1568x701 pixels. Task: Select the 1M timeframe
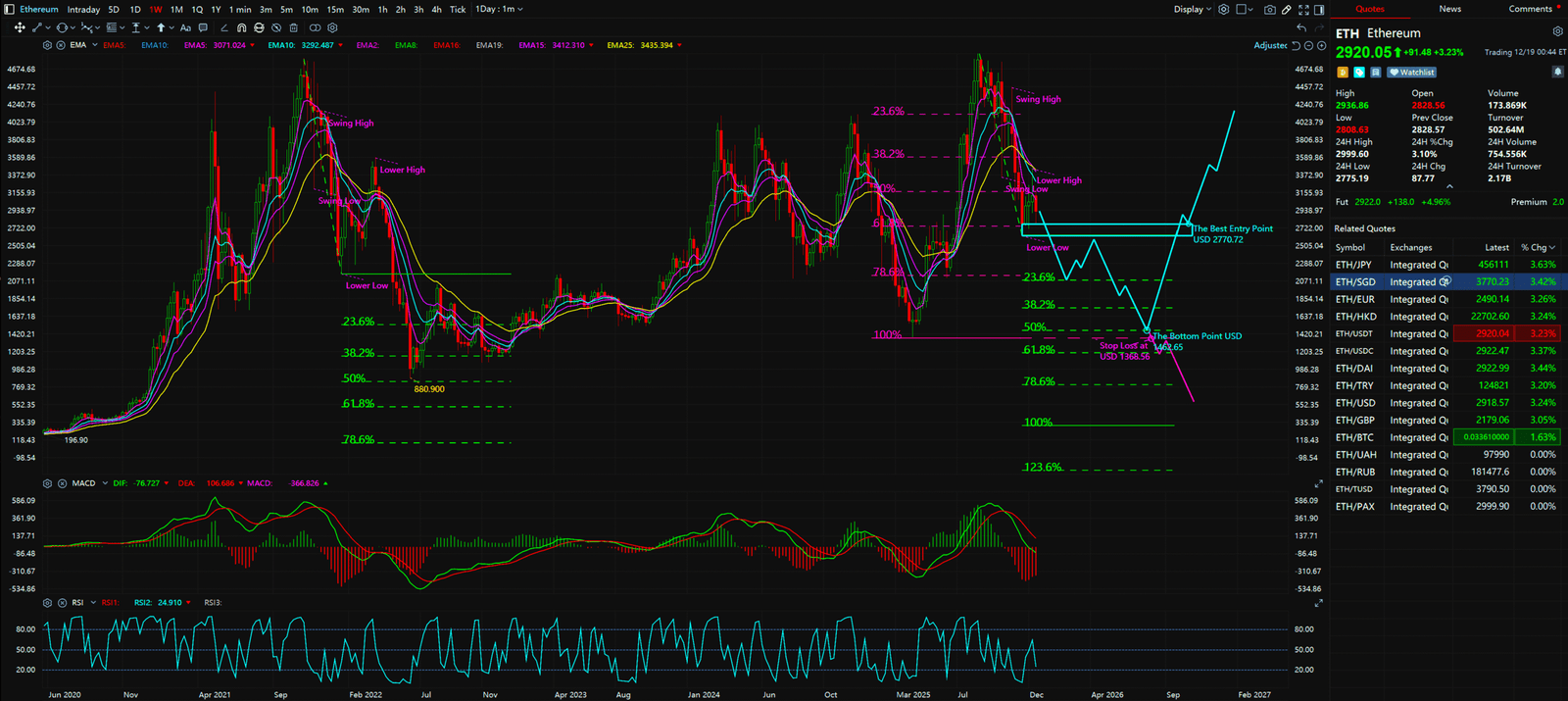point(176,10)
